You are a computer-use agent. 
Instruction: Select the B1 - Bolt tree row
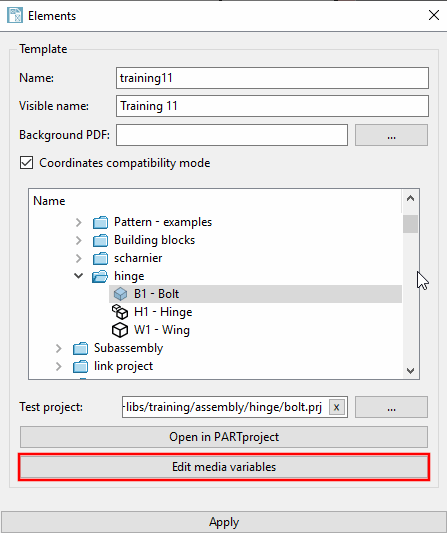pos(255,294)
